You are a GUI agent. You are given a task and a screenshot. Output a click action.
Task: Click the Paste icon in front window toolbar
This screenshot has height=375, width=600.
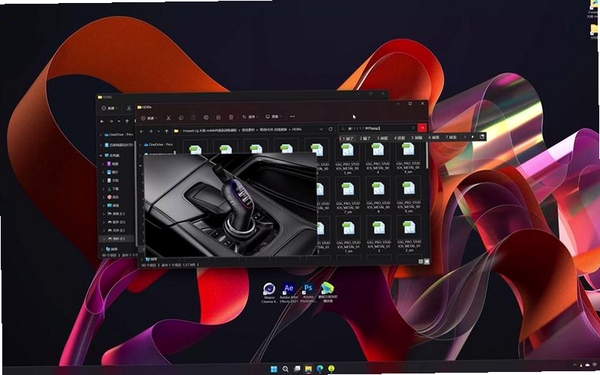pos(193,117)
